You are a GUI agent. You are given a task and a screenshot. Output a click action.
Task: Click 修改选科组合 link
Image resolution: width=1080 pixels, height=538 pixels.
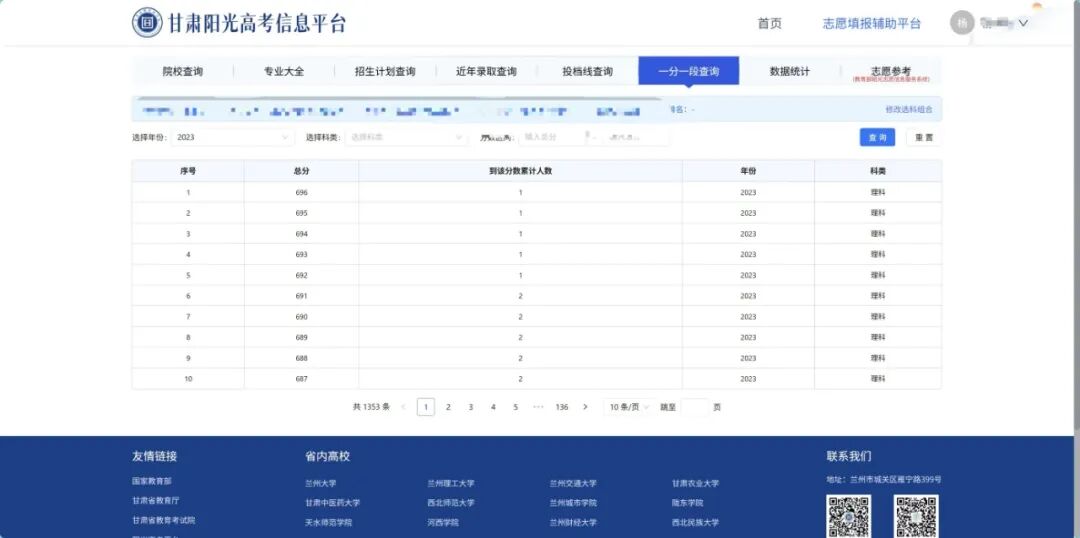tap(909, 110)
